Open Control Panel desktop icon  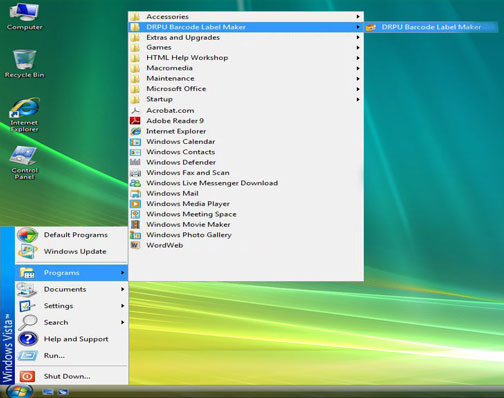[x=24, y=162]
